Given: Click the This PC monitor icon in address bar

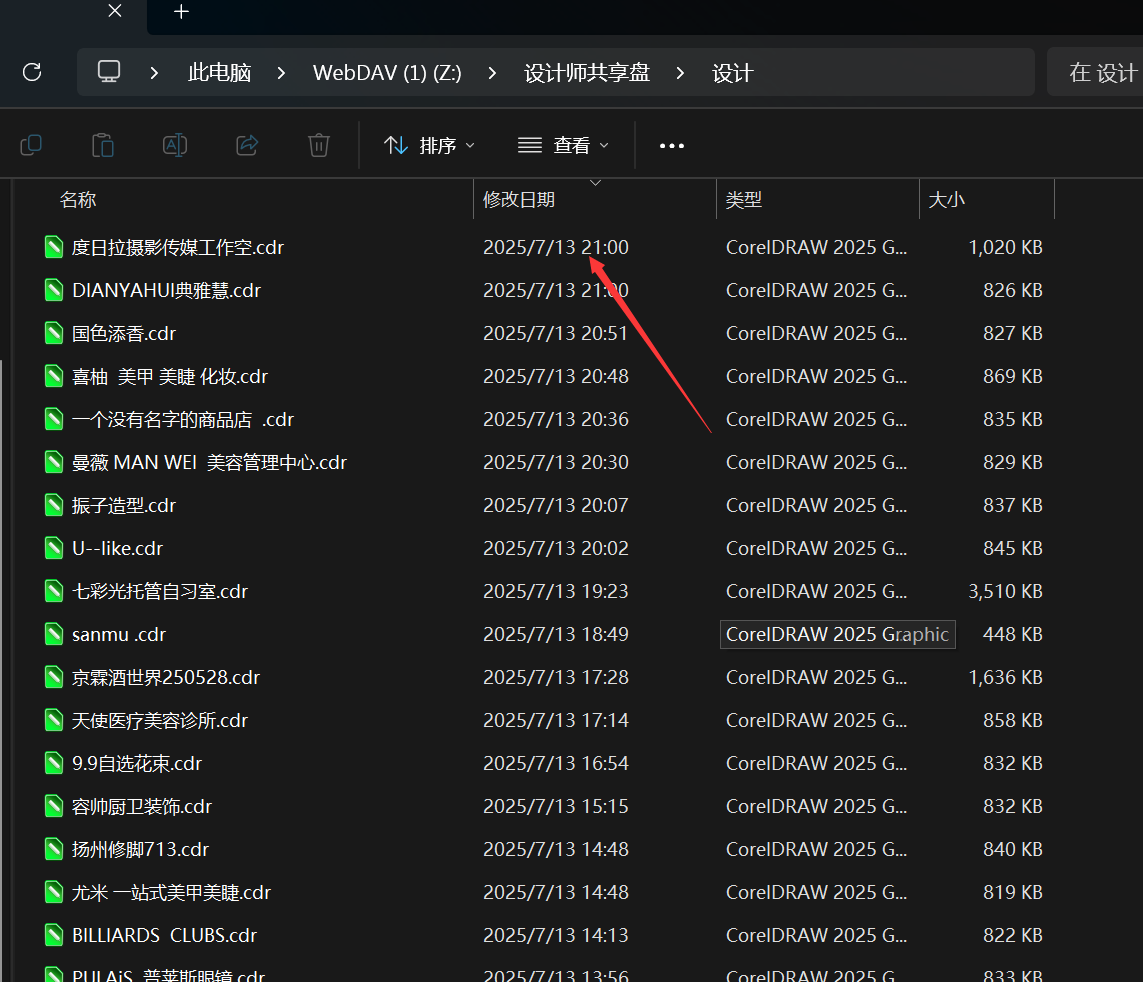Looking at the screenshot, I should [109, 71].
